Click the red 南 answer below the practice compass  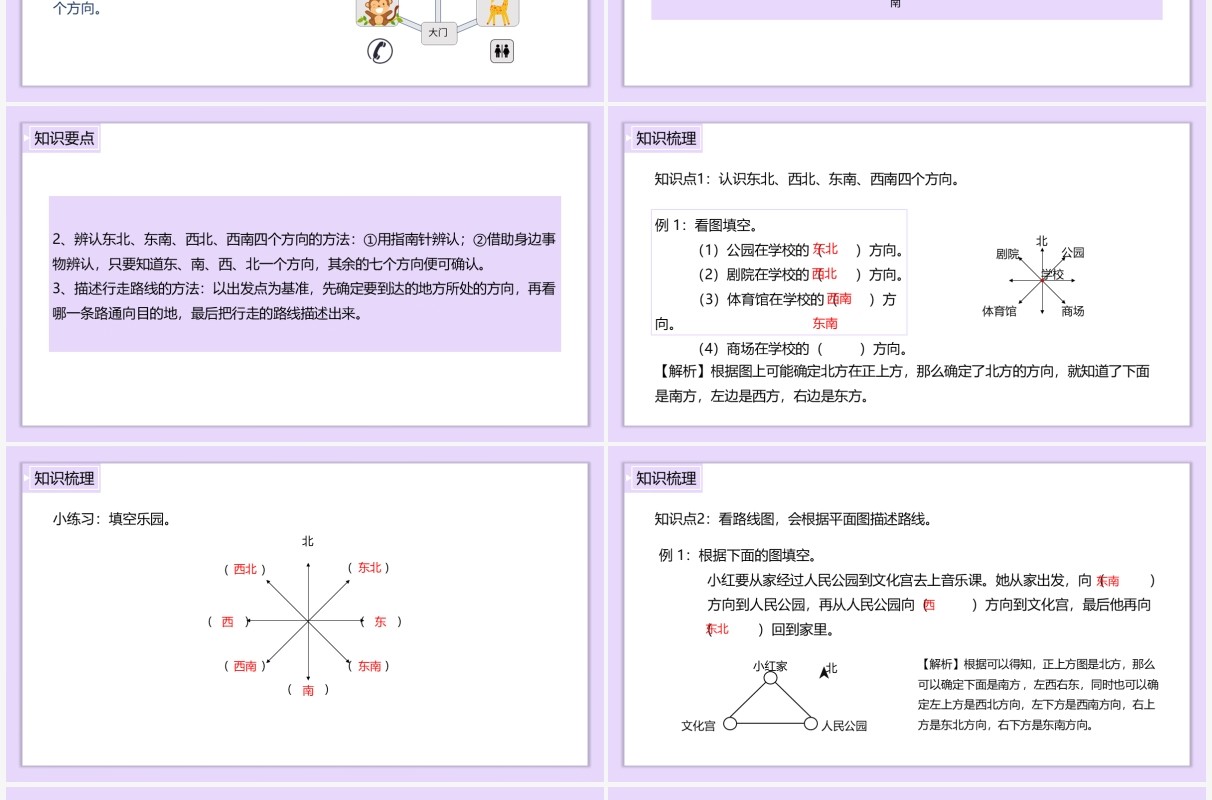click(x=308, y=690)
